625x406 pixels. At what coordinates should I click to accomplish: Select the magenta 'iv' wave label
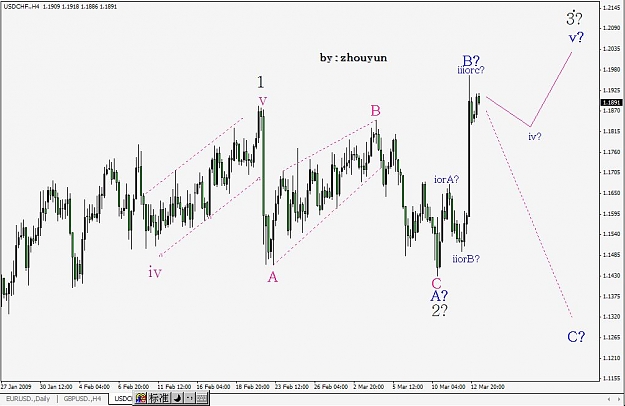pyautogui.click(x=155, y=272)
